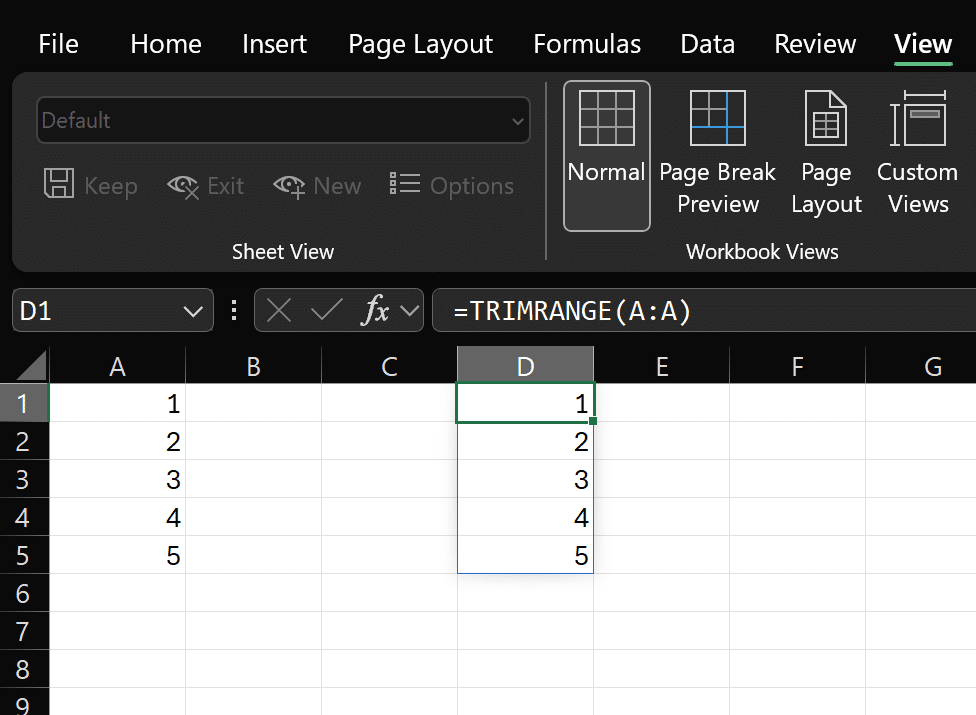Viewport: 976px width, 715px height.
Task: Expand the Name Box dropdown arrow
Action: click(193, 312)
